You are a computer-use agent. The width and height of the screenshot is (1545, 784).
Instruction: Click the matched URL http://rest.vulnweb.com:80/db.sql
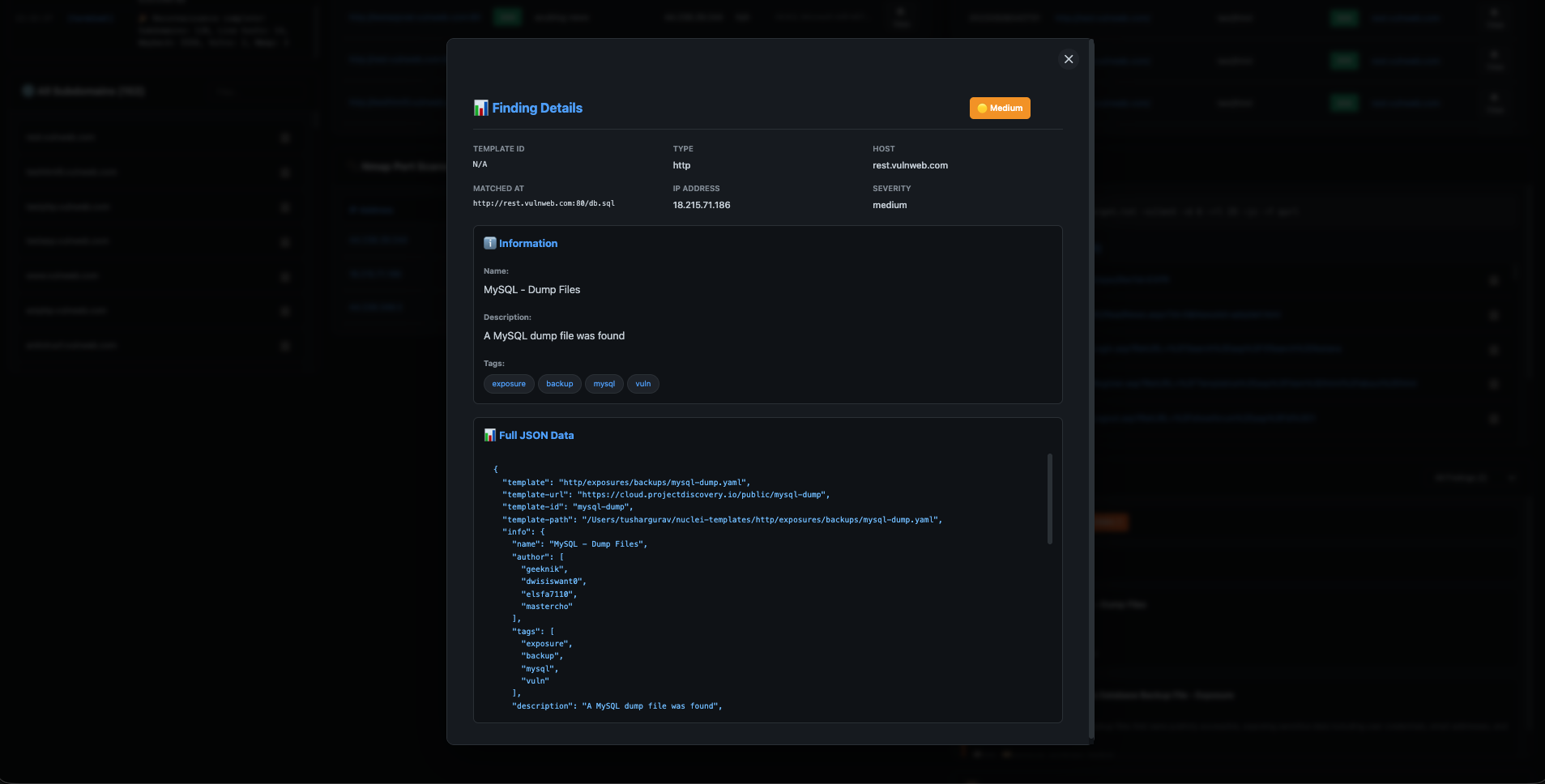point(544,203)
